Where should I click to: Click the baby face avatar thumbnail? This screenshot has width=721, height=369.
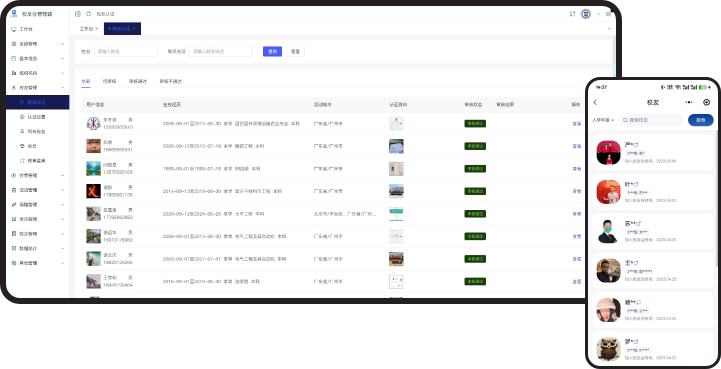click(93, 146)
